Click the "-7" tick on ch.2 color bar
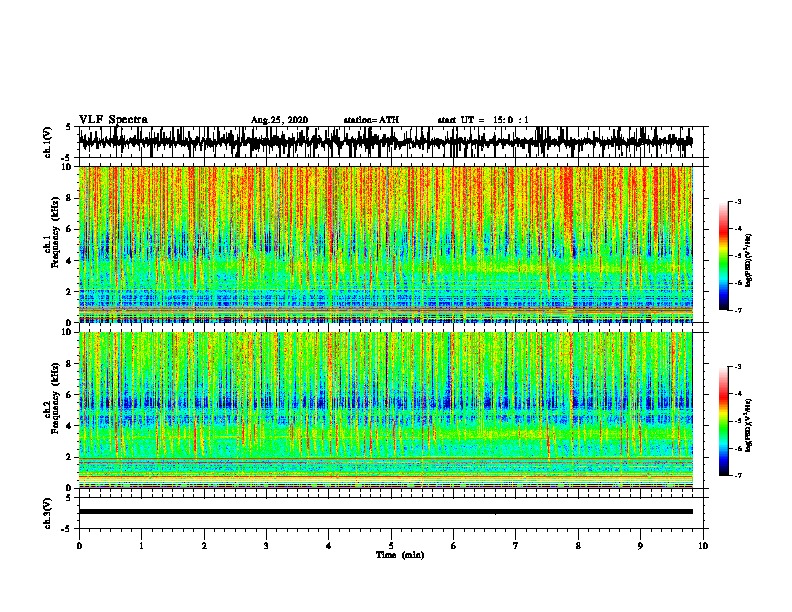 click(x=738, y=475)
